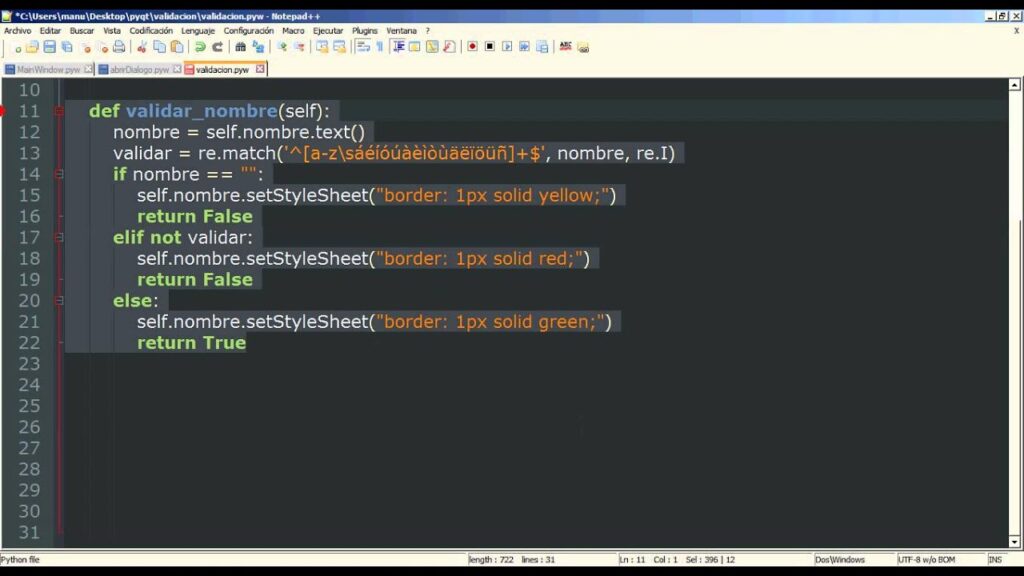Close the abrirDialogo.pyw tab
The image size is (1024, 576).
(x=177, y=69)
